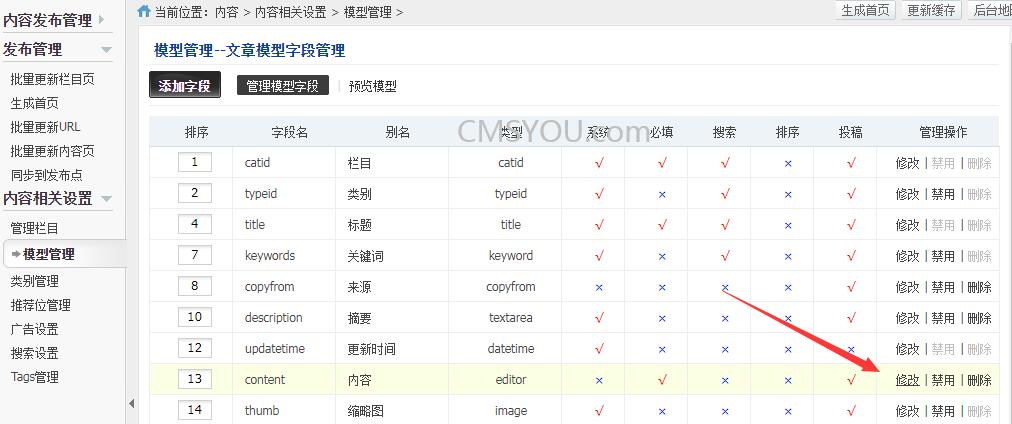Click 修改 for the content field
The image size is (1012, 424).
tap(907, 380)
